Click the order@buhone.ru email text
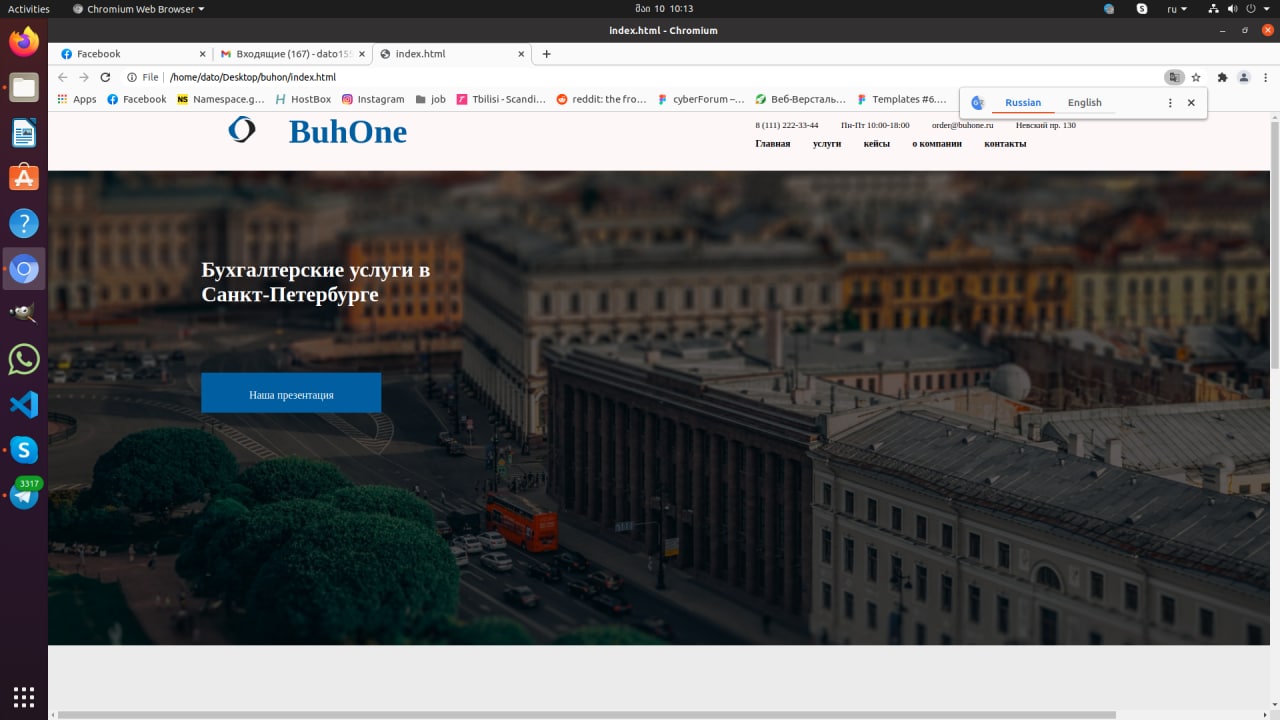The height and width of the screenshot is (720, 1280). coord(962,125)
